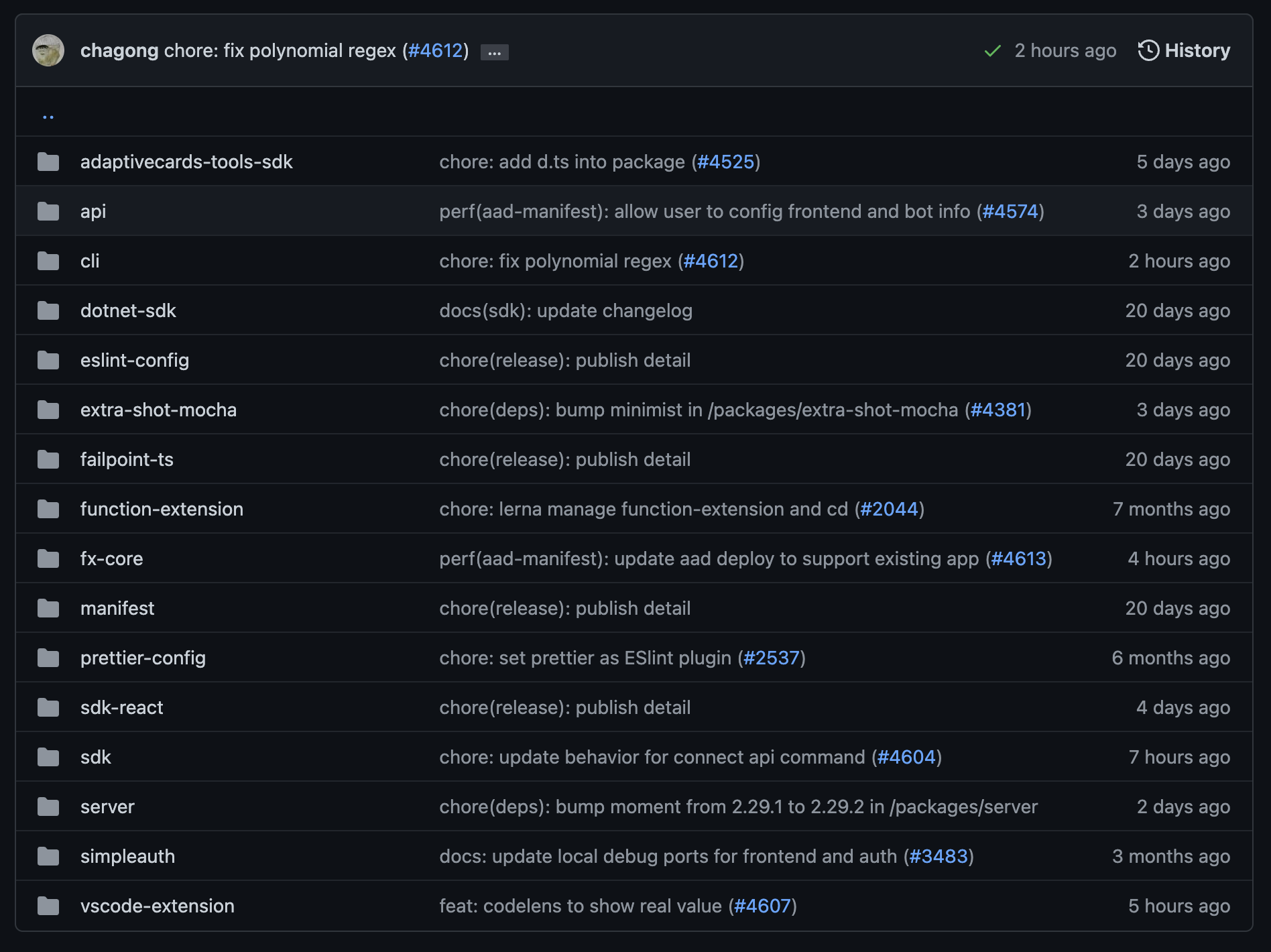This screenshot has height=952, width=1271.
Task: Open the dotnet-sdk folder
Action: (x=128, y=310)
